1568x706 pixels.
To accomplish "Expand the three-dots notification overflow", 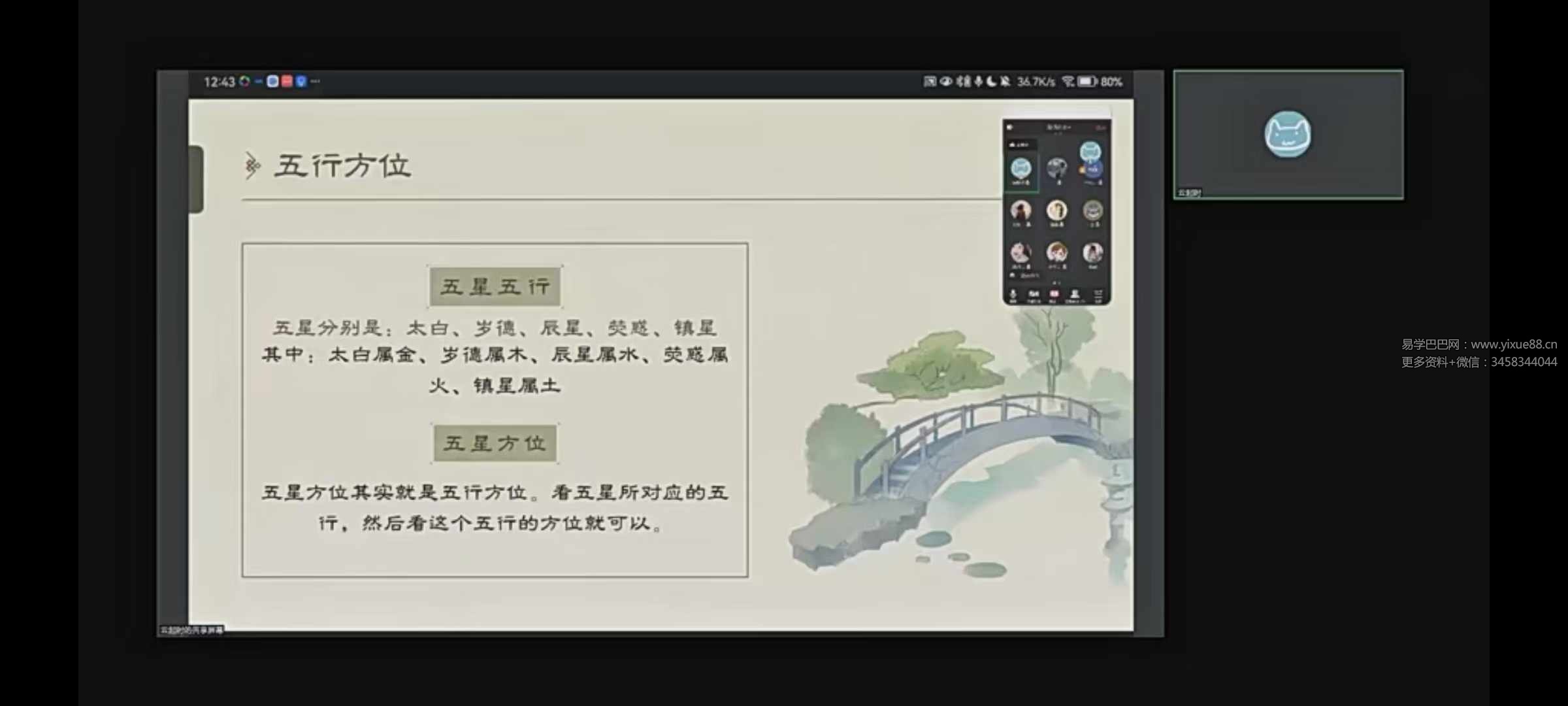I will [x=316, y=81].
